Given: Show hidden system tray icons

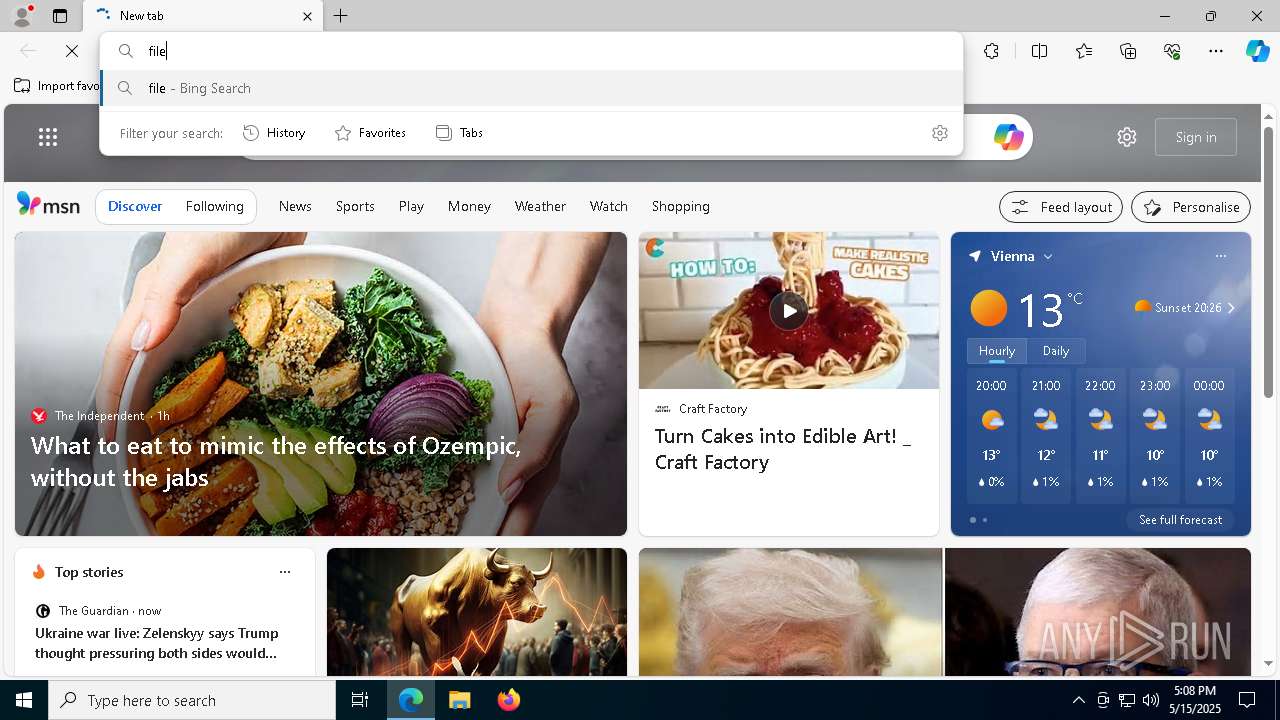Looking at the screenshot, I should [x=1078, y=700].
